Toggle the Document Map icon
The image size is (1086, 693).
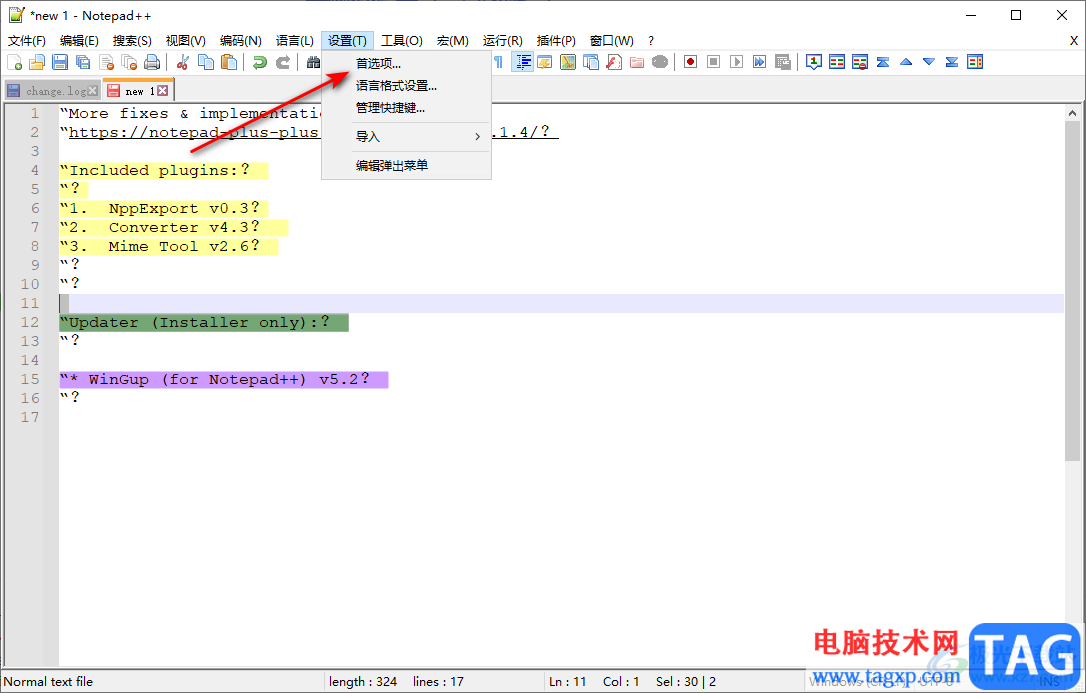tap(568, 62)
